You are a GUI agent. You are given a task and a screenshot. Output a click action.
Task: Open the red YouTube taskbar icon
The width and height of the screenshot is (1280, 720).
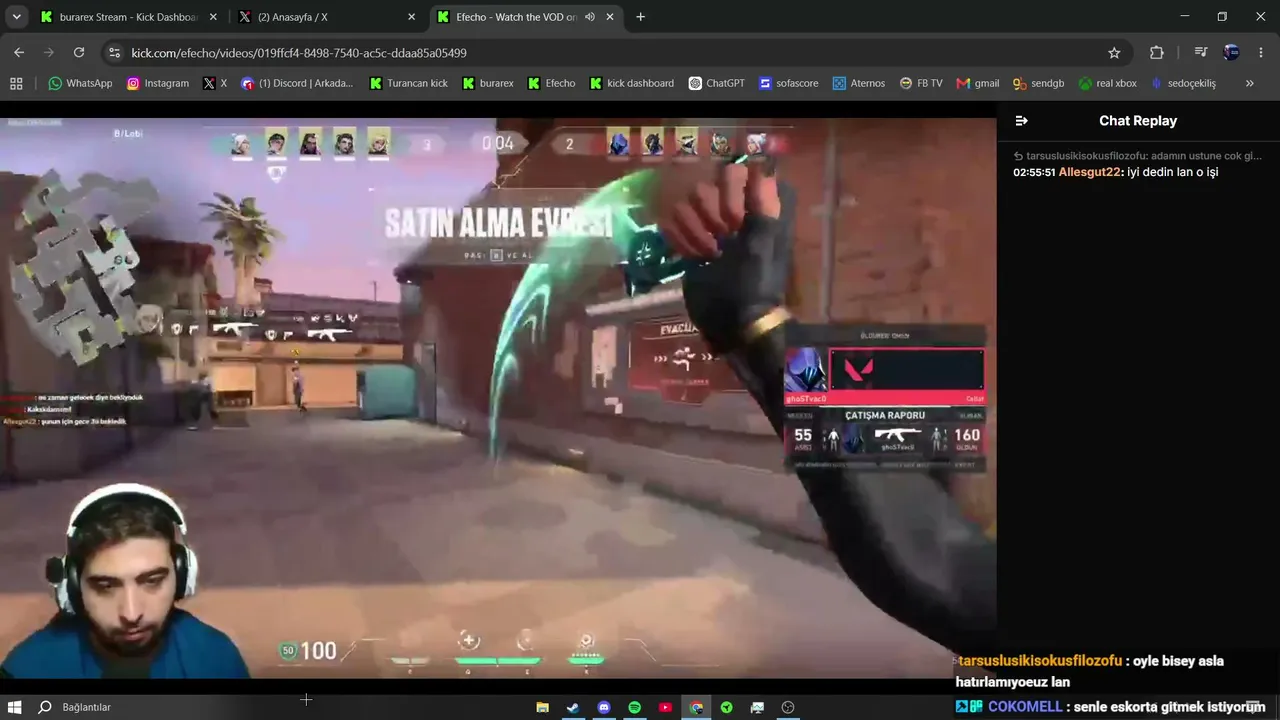tap(665, 707)
